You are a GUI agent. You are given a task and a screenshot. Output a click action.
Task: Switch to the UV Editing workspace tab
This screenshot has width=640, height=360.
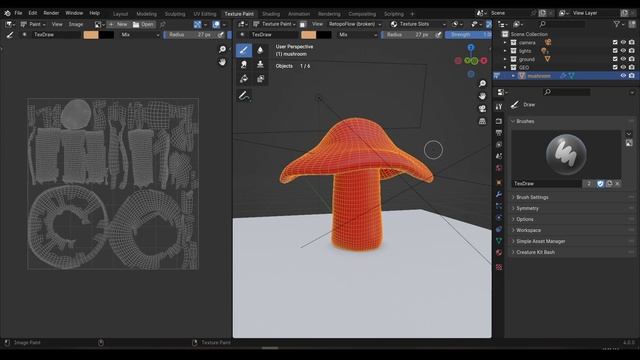click(x=204, y=14)
